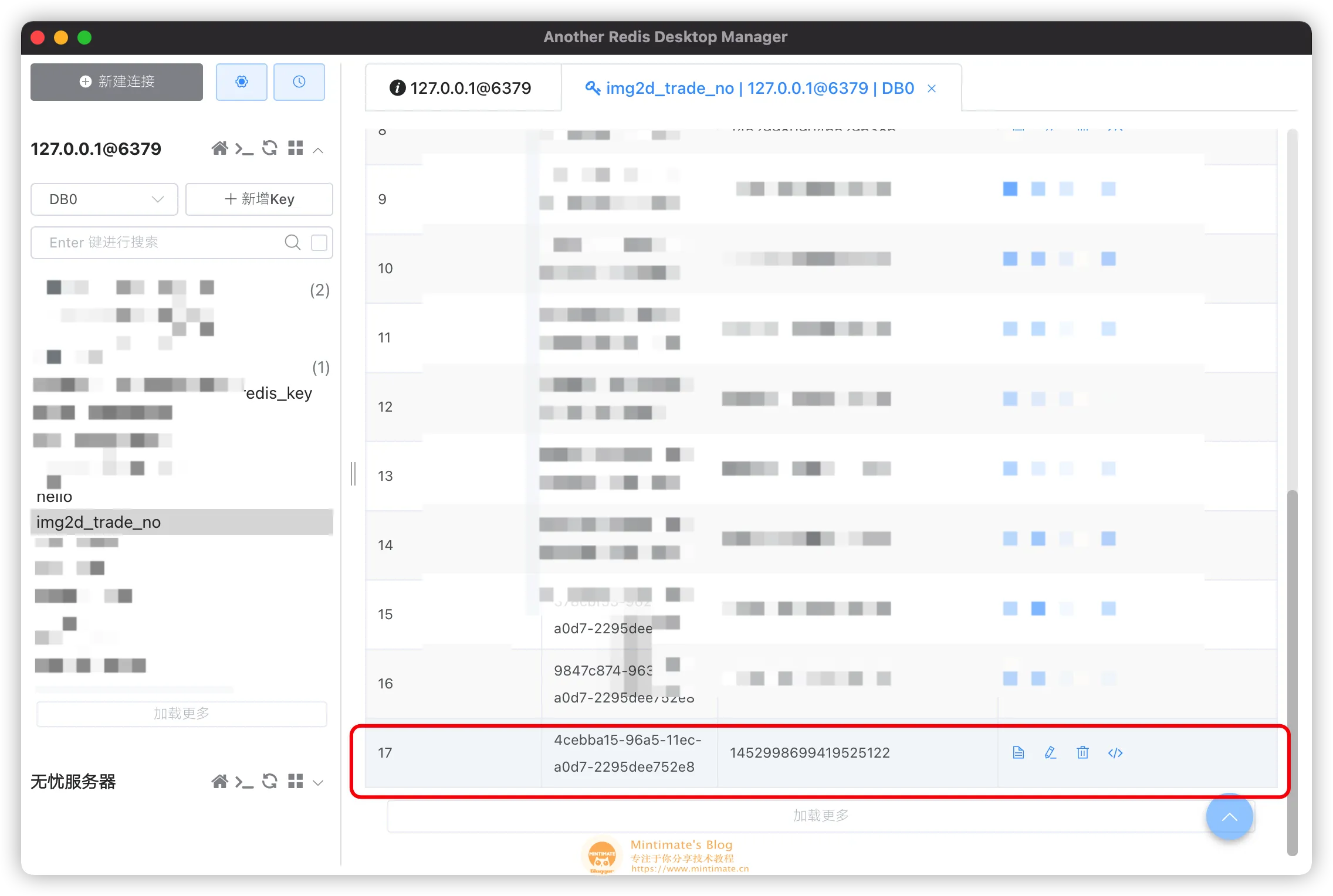The height and width of the screenshot is (896, 1333).
Task: Collapse the 127.0.0.1@6379 connection
Action: coord(318,150)
